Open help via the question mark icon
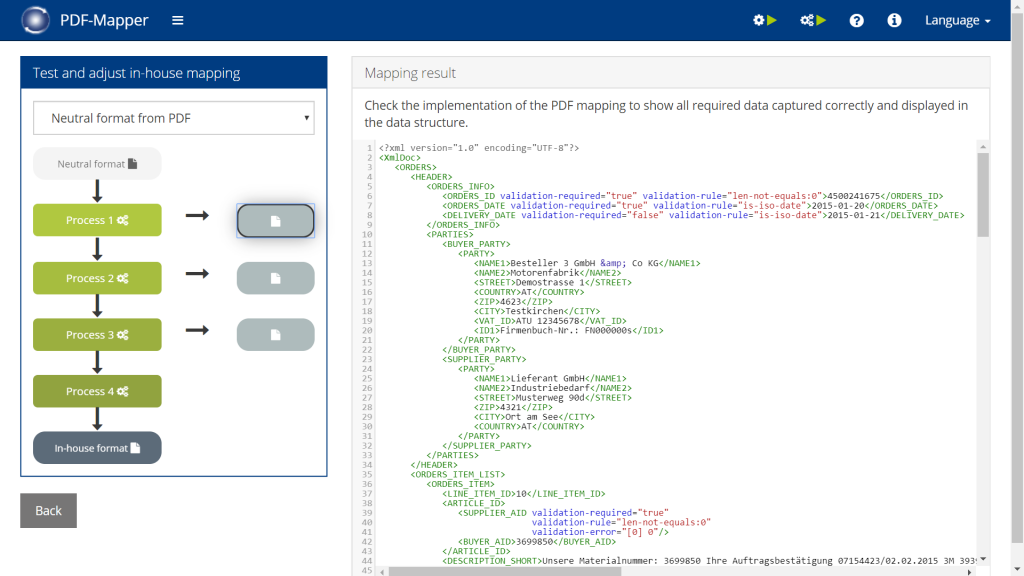Image resolution: width=1024 pixels, height=576 pixels. coord(856,20)
